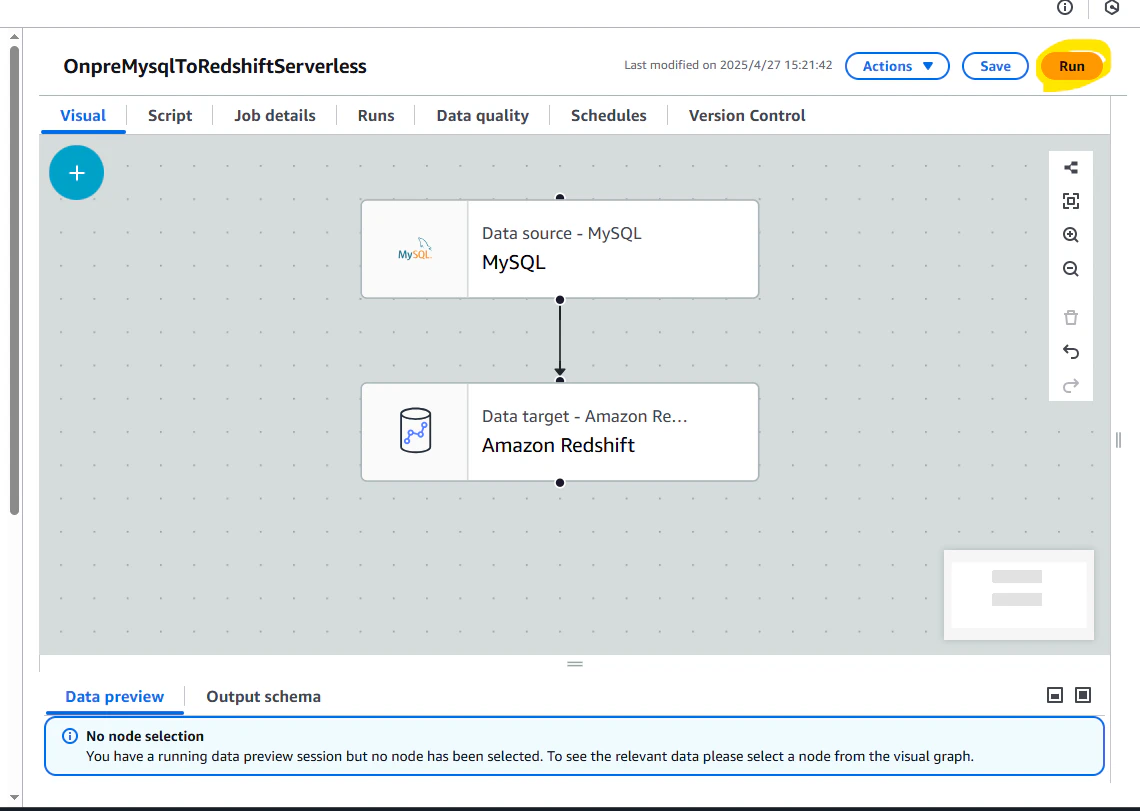This screenshot has height=811, width=1140.
Task: Go to the Runs tab
Action: tap(376, 116)
